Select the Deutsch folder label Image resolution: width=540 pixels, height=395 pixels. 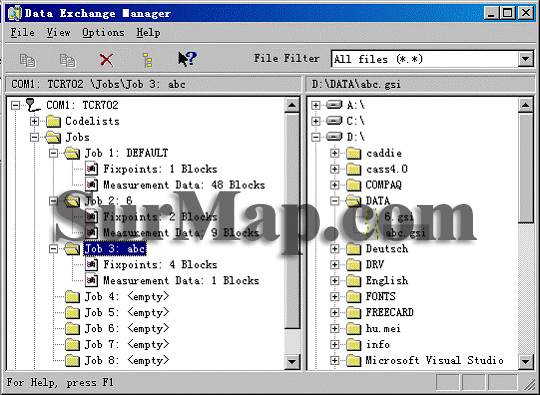(x=387, y=249)
